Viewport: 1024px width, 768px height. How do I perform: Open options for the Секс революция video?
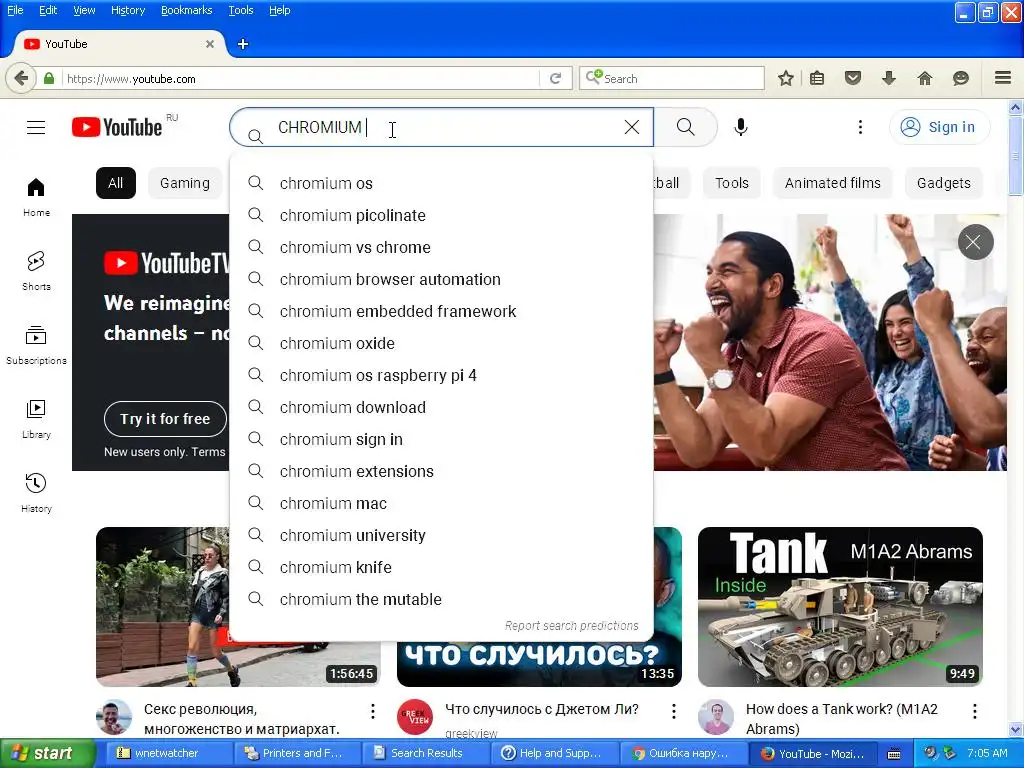pyautogui.click(x=372, y=711)
